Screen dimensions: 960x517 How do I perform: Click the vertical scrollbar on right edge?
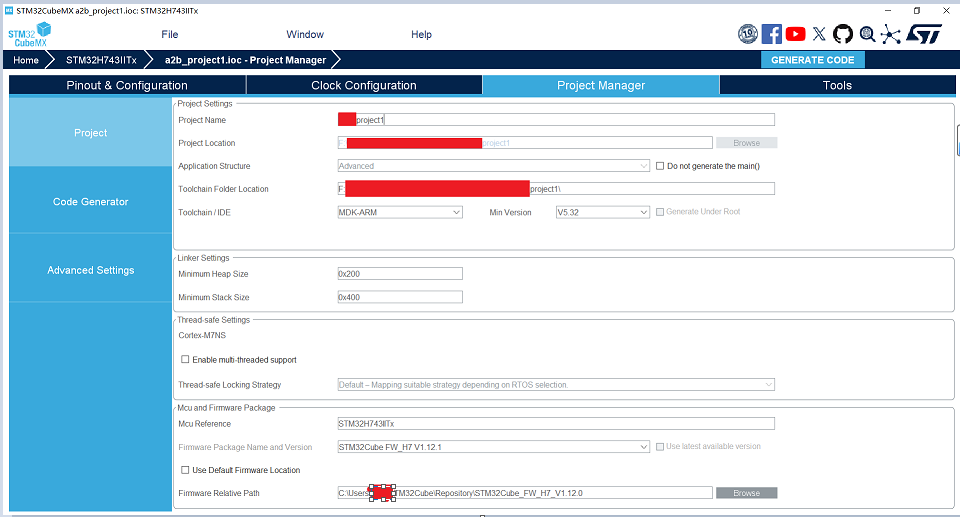point(958,141)
